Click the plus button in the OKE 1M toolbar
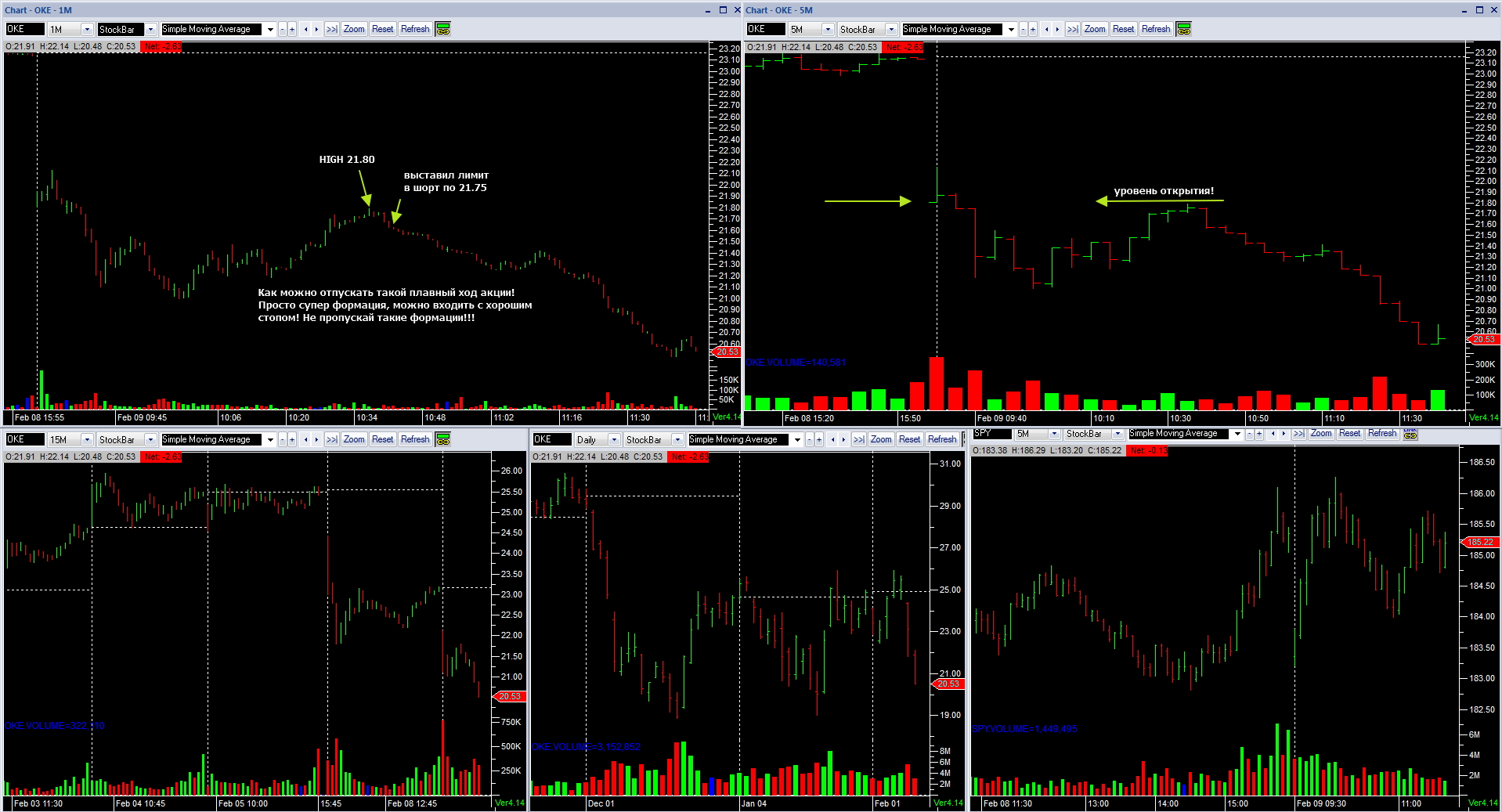This screenshot has height=812, width=1502. [292, 29]
